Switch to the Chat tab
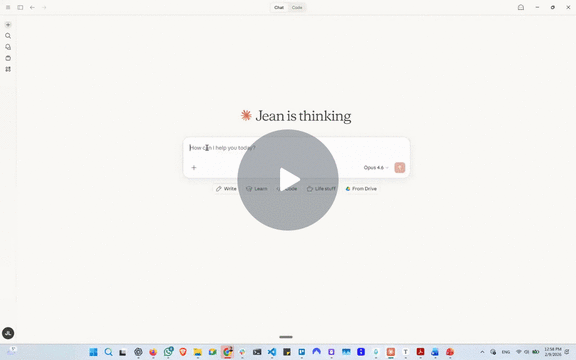The width and height of the screenshot is (576, 360). [279, 7]
